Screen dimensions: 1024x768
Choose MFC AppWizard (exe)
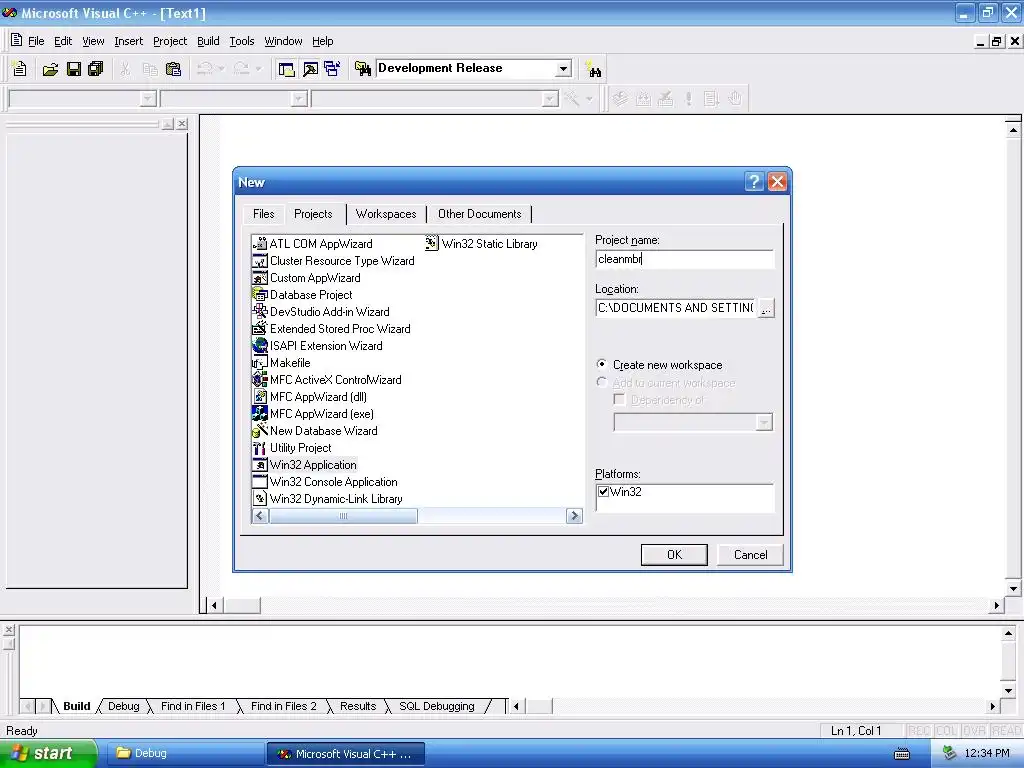point(313,413)
